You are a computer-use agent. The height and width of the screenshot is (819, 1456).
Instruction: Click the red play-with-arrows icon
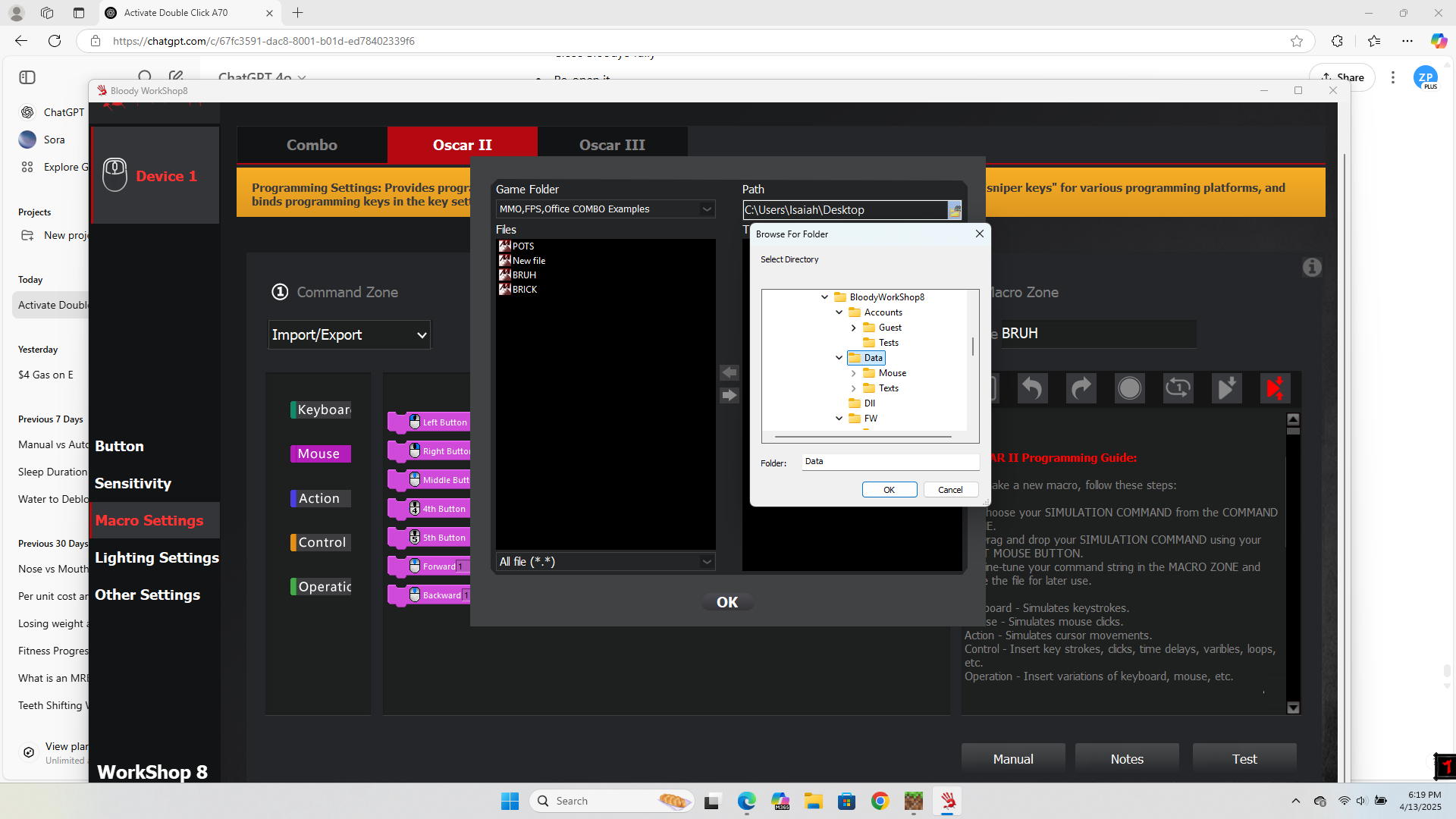(x=1275, y=388)
